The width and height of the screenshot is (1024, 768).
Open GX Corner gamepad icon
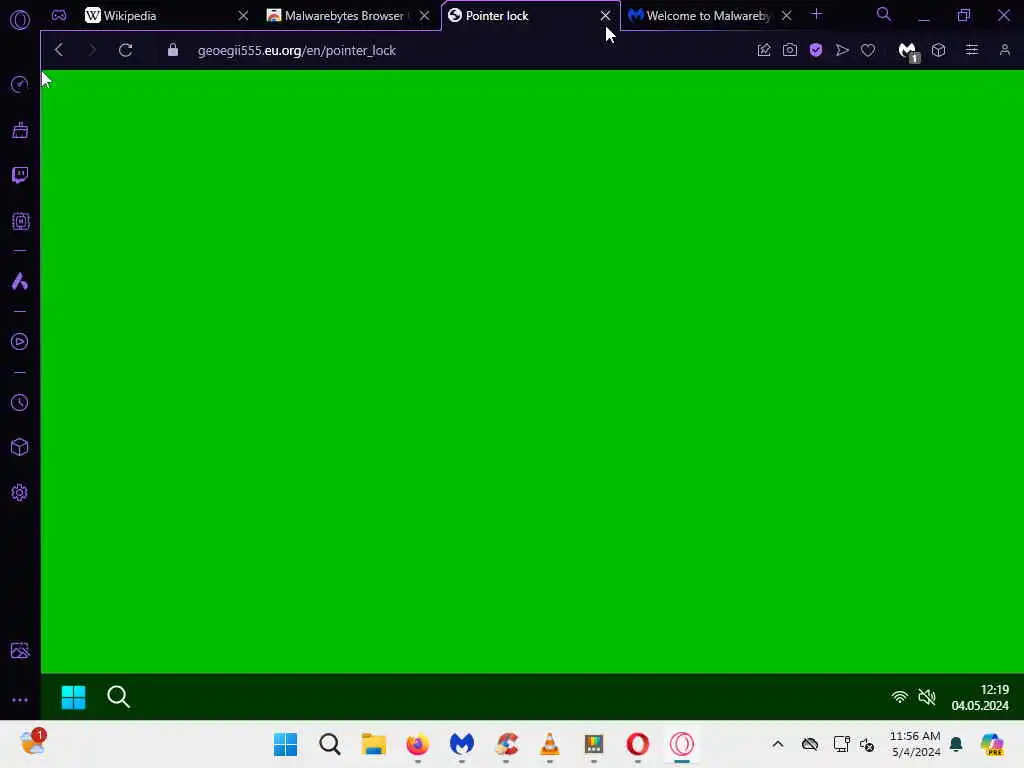pos(59,15)
